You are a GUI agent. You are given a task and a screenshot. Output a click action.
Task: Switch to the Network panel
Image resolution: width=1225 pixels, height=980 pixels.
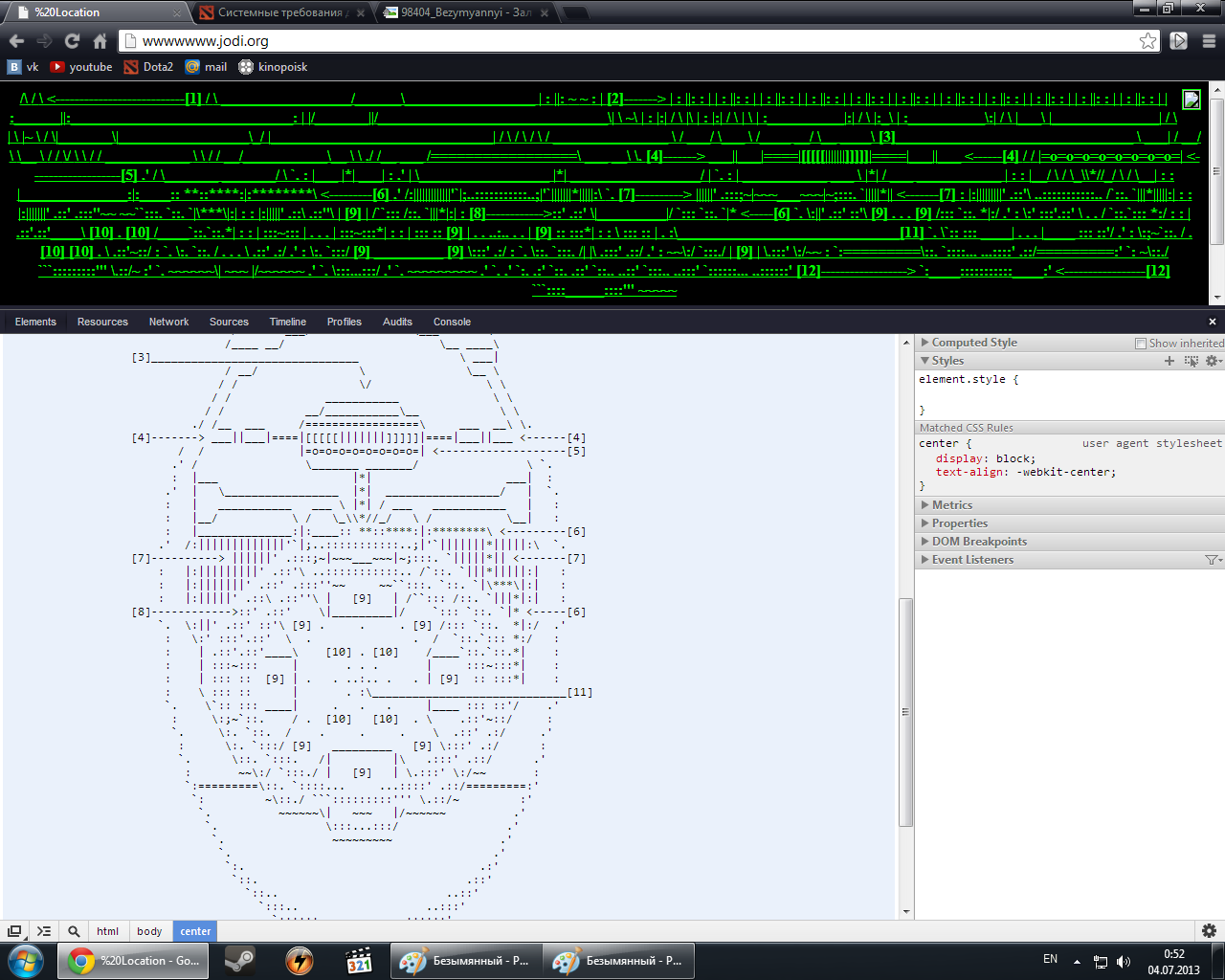[x=168, y=322]
